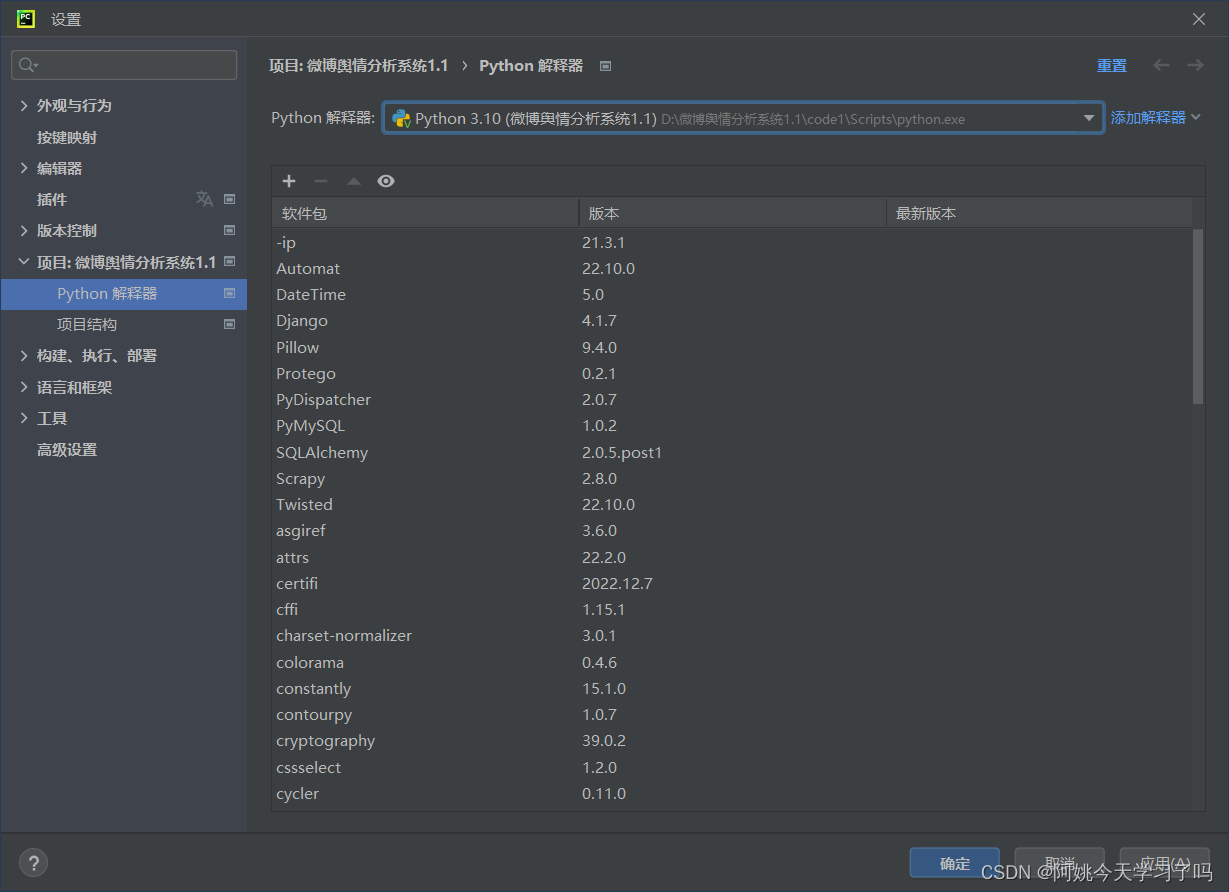Click project-level icon beside 插件 row
1229x892 pixels.
click(229, 199)
